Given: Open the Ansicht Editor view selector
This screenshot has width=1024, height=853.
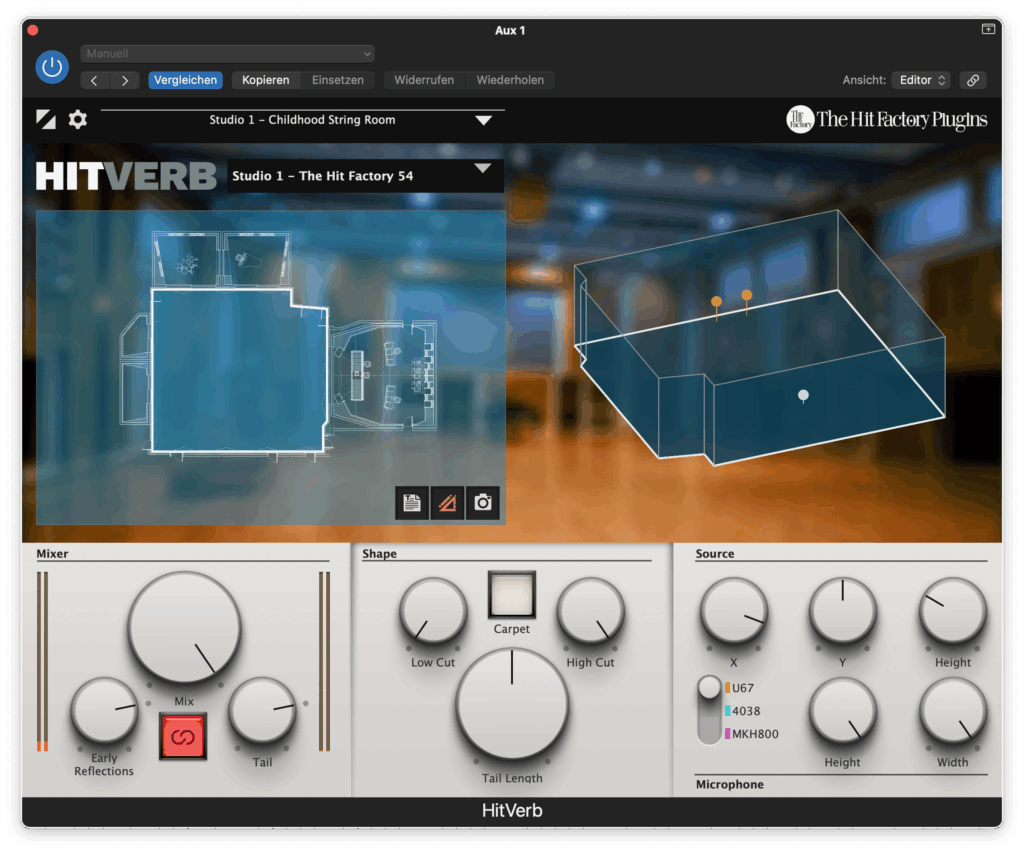Looking at the screenshot, I should point(921,80).
